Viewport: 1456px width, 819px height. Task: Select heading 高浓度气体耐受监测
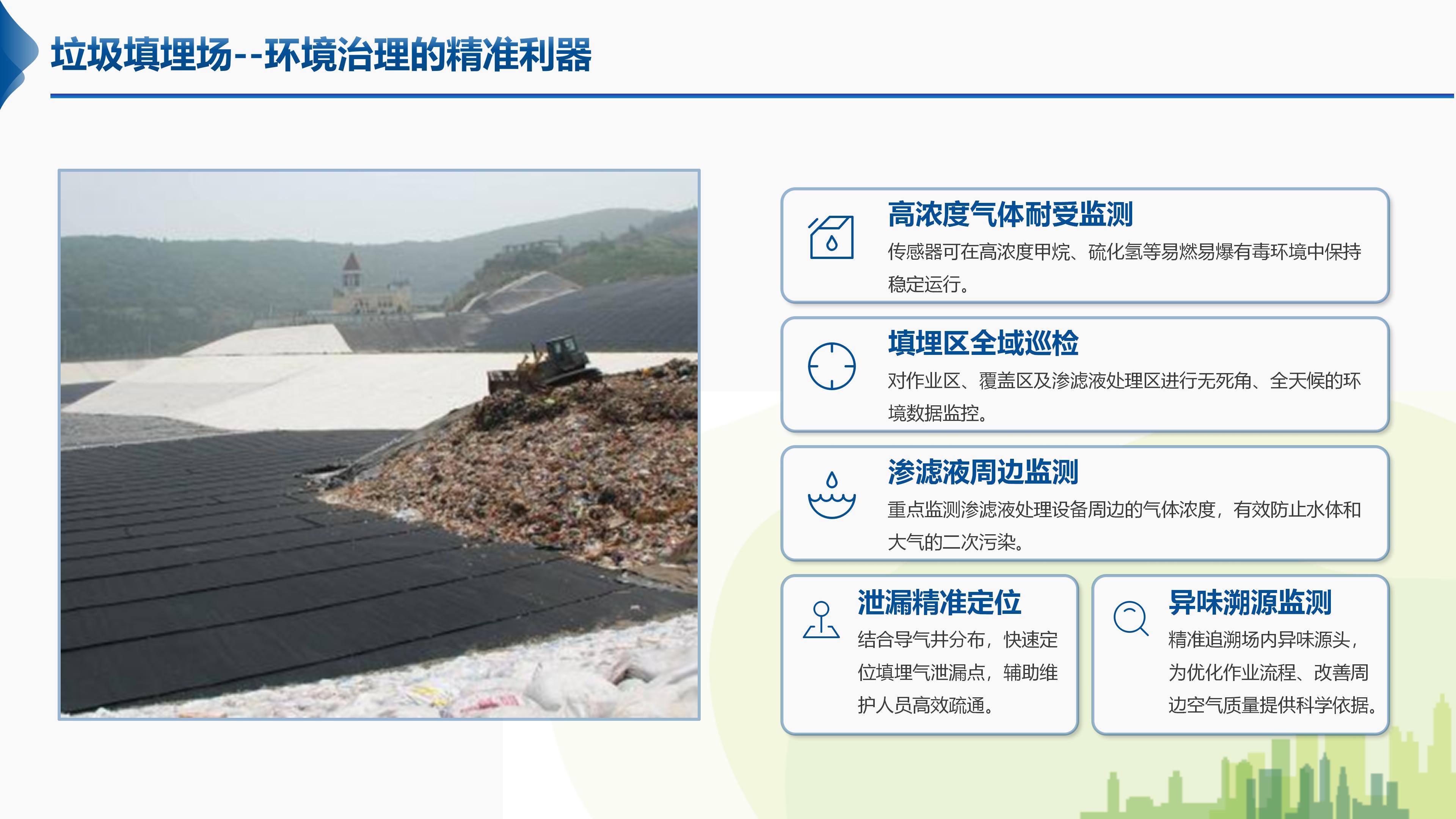(x=1010, y=214)
